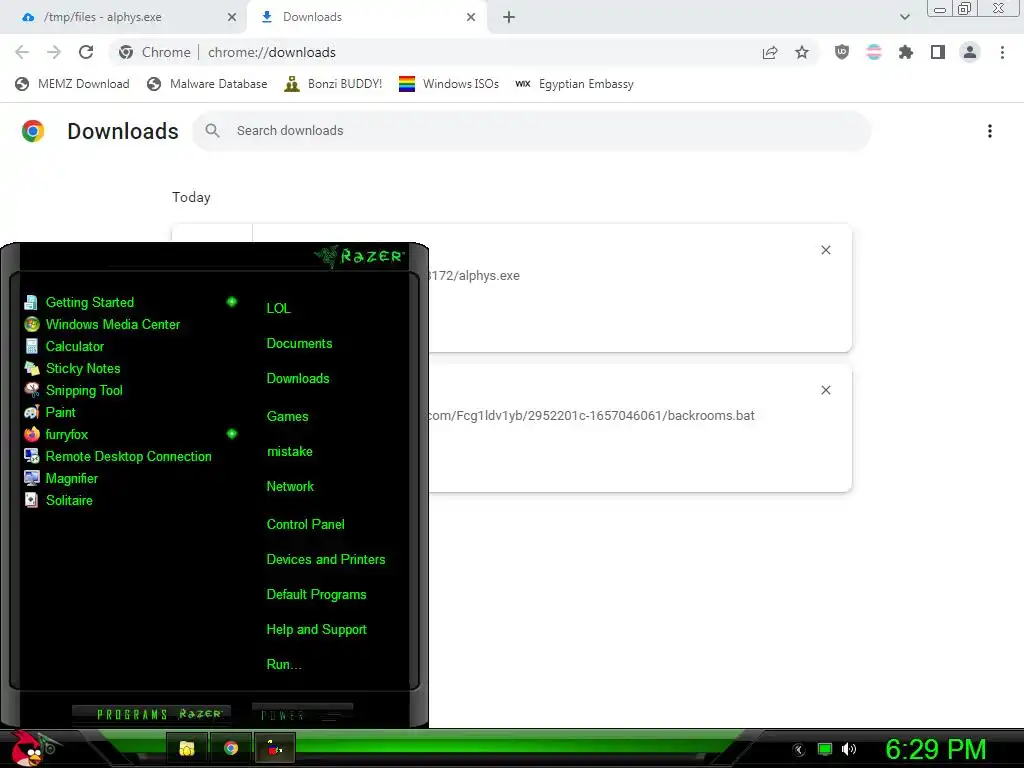The height and width of the screenshot is (768, 1024).
Task: Open Downloads folder in start menu
Action: point(298,379)
